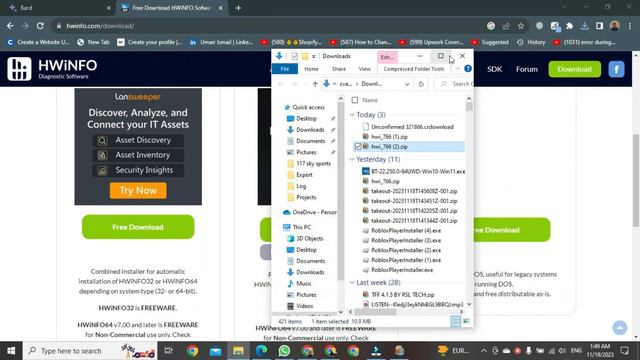Collapse the Last week (28) group
This screenshot has width=640, height=360.
point(352,282)
